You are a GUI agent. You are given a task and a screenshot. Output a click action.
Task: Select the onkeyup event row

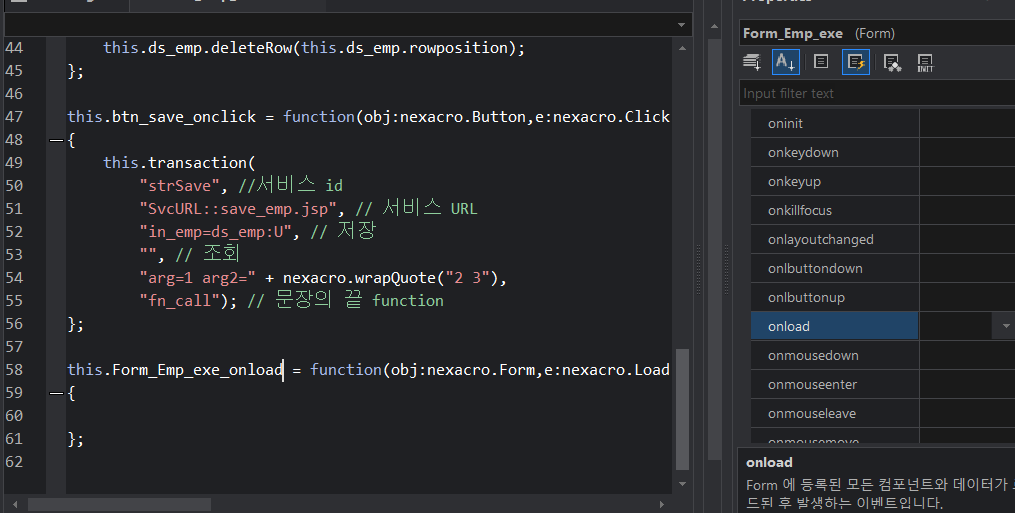pyautogui.click(x=883, y=181)
